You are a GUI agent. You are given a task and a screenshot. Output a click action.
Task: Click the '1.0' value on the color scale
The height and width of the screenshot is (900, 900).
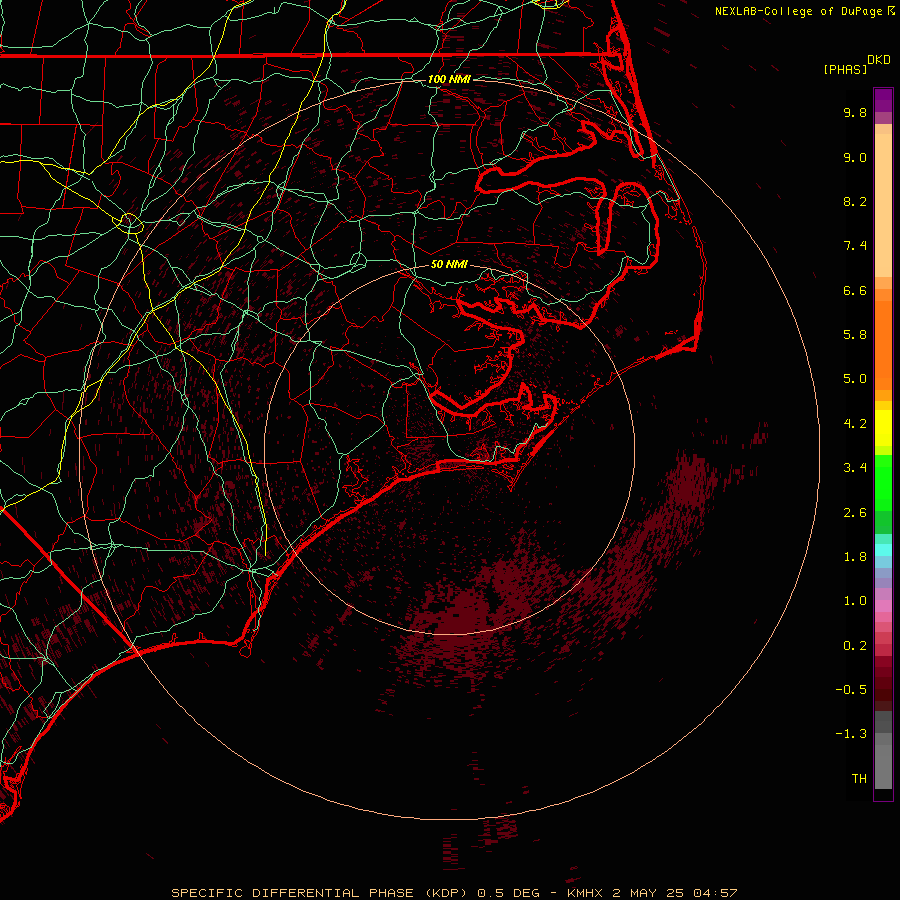click(855, 601)
